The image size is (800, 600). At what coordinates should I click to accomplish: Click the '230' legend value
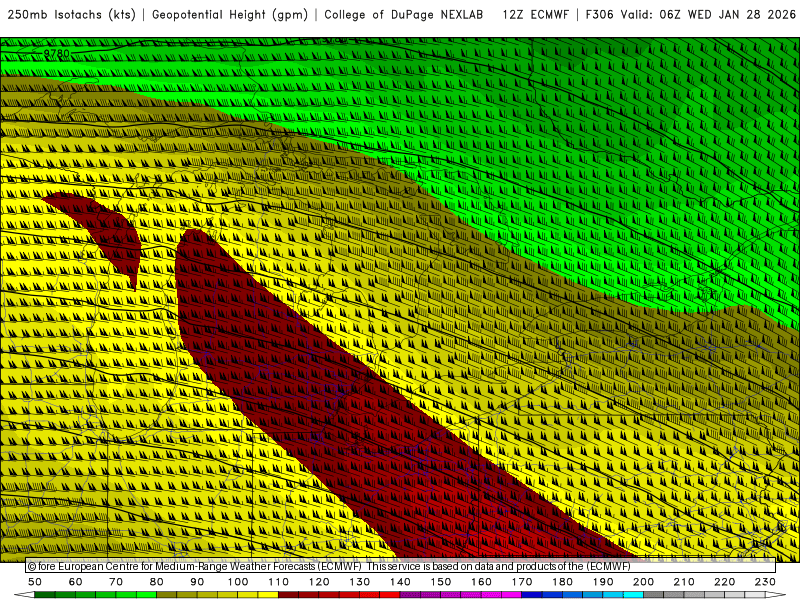(x=765, y=582)
